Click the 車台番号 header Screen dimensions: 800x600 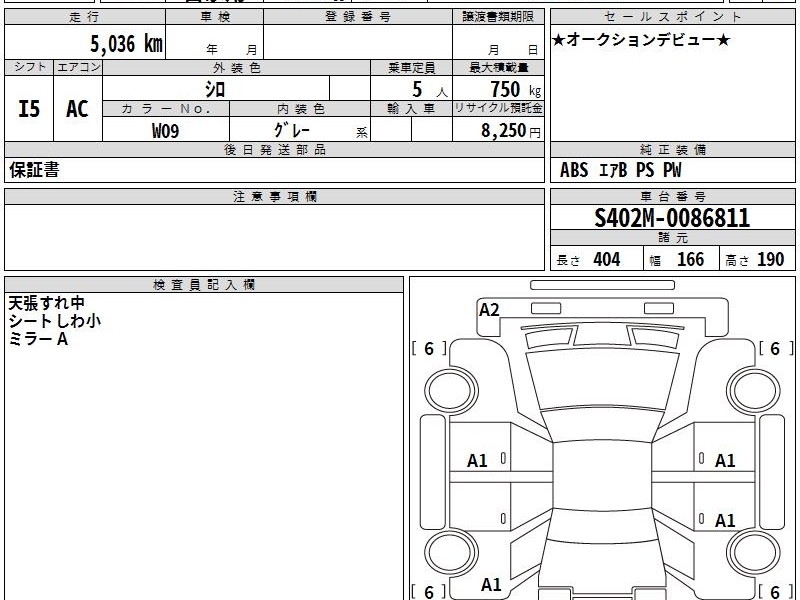672,197
